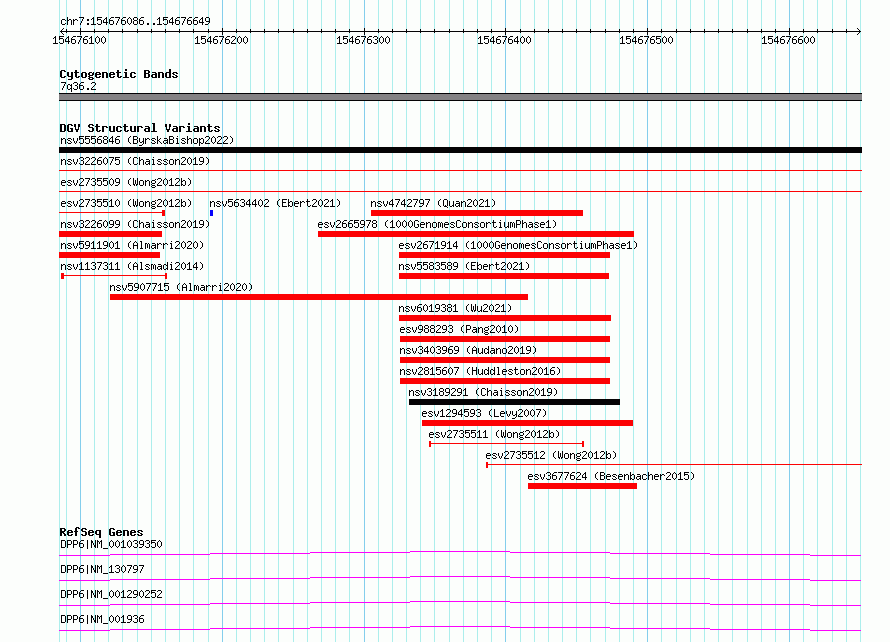Click the RefSeq Genes track heading
890x642 pixels.
pos(101,532)
